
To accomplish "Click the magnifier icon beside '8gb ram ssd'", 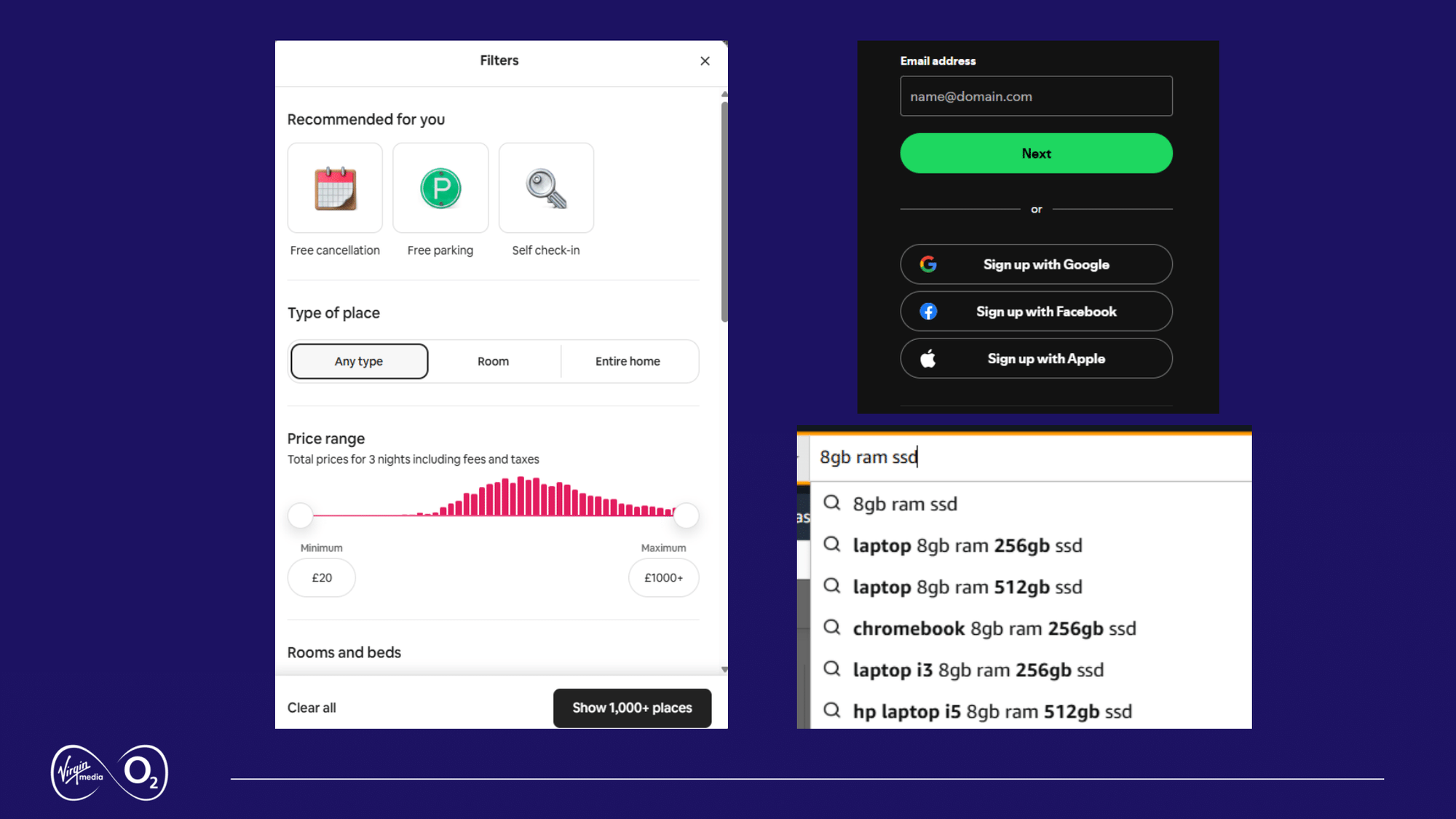I will tap(832, 503).
